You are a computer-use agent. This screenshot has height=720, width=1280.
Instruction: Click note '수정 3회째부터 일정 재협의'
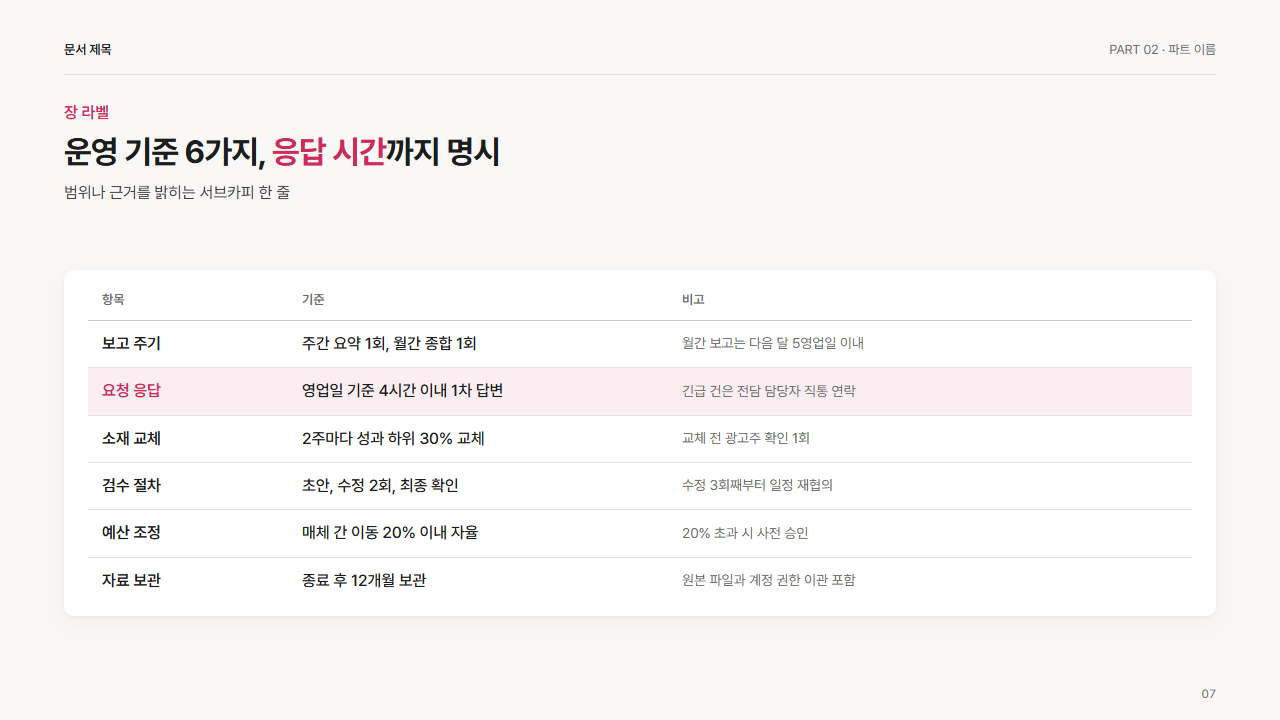[x=758, y=485]
